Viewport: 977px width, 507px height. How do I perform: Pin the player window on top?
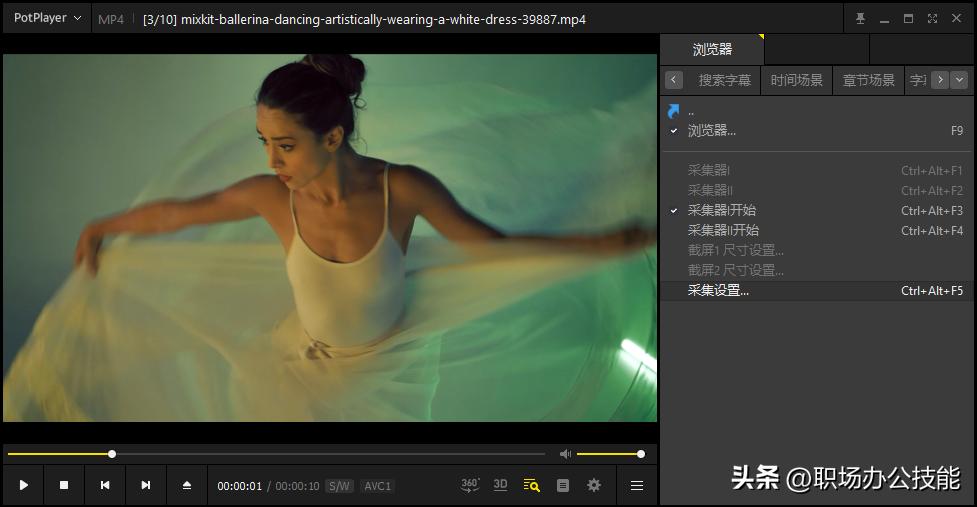click(860, 19)
